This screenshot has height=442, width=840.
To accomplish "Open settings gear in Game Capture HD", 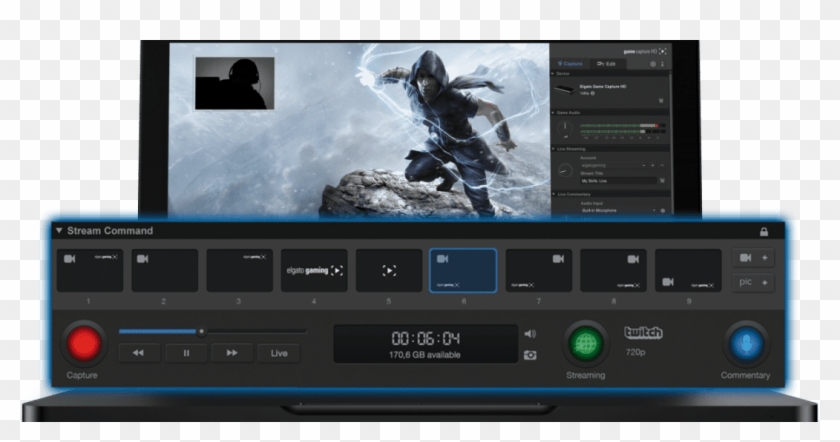I will [x=652, y=64].
